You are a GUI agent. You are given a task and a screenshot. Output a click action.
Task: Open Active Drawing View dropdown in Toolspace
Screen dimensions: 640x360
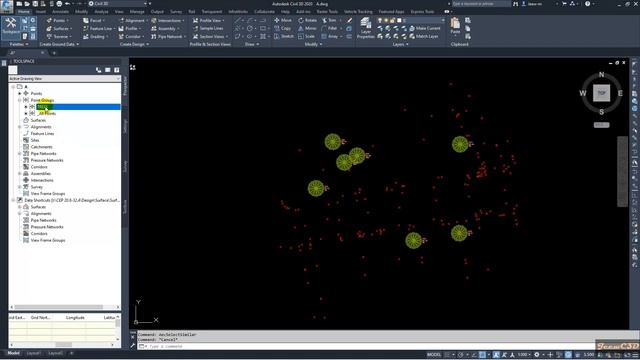pos(64,78)
